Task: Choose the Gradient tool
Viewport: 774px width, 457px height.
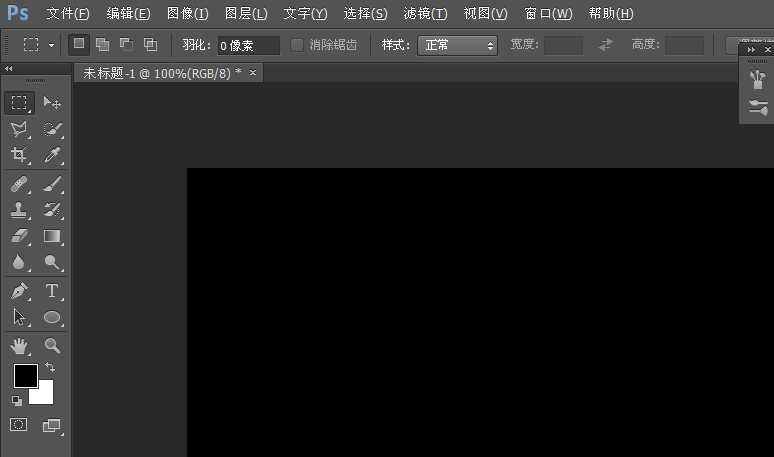Action: click(51, 236)
